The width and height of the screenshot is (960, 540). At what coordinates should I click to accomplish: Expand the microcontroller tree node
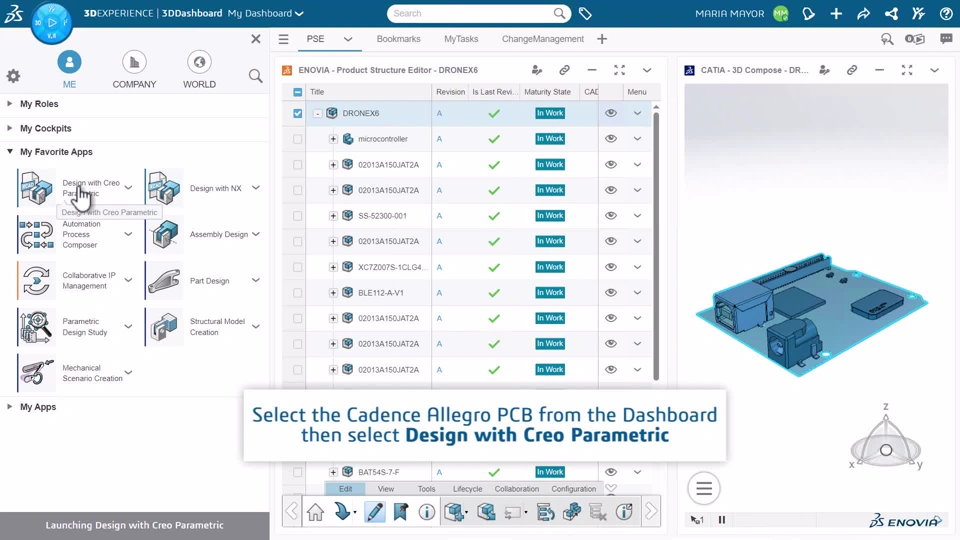click(333, 139)
